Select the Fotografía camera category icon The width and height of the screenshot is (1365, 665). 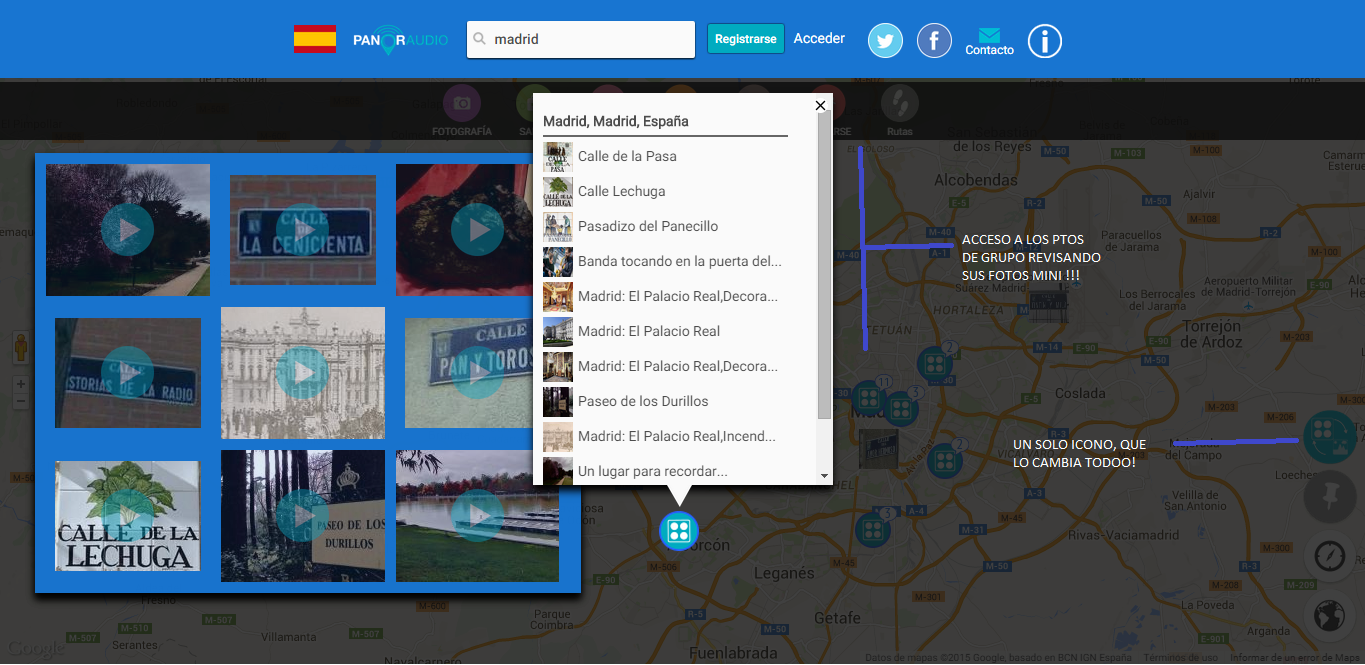tap(462, 104)
